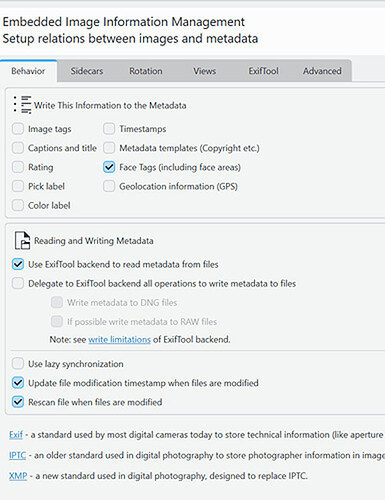Click the Embedded Image Information Management heading
Image resolution: width=385 pixels, height=500 pixels.
point(124,22)
